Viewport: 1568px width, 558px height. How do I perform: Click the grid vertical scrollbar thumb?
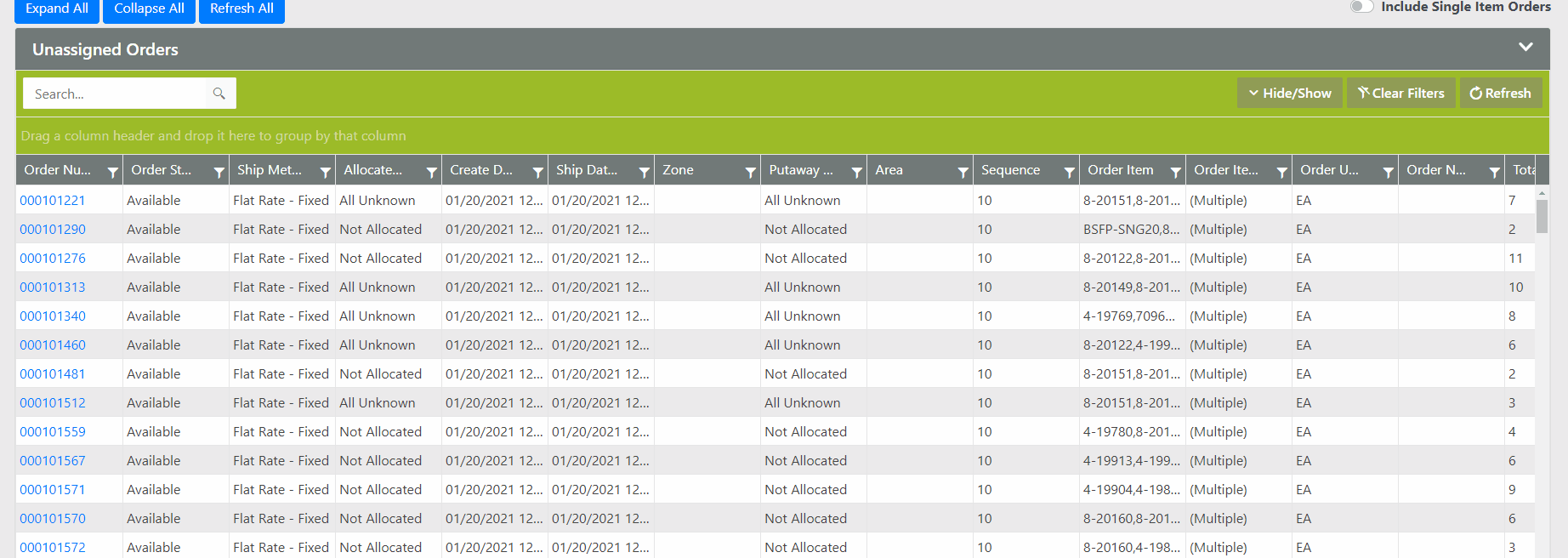click(x=1542, y=216)
